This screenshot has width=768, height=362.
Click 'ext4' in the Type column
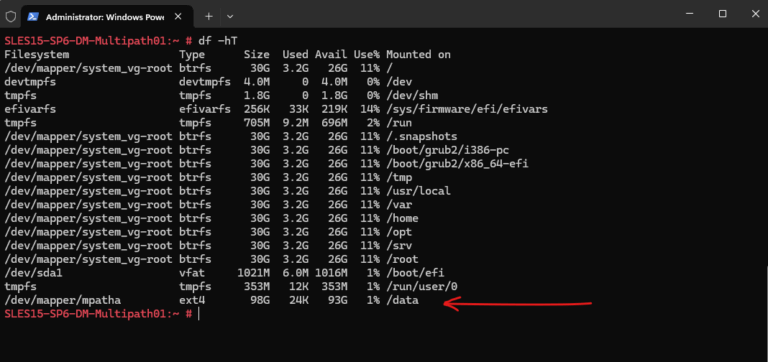[192, 300]
